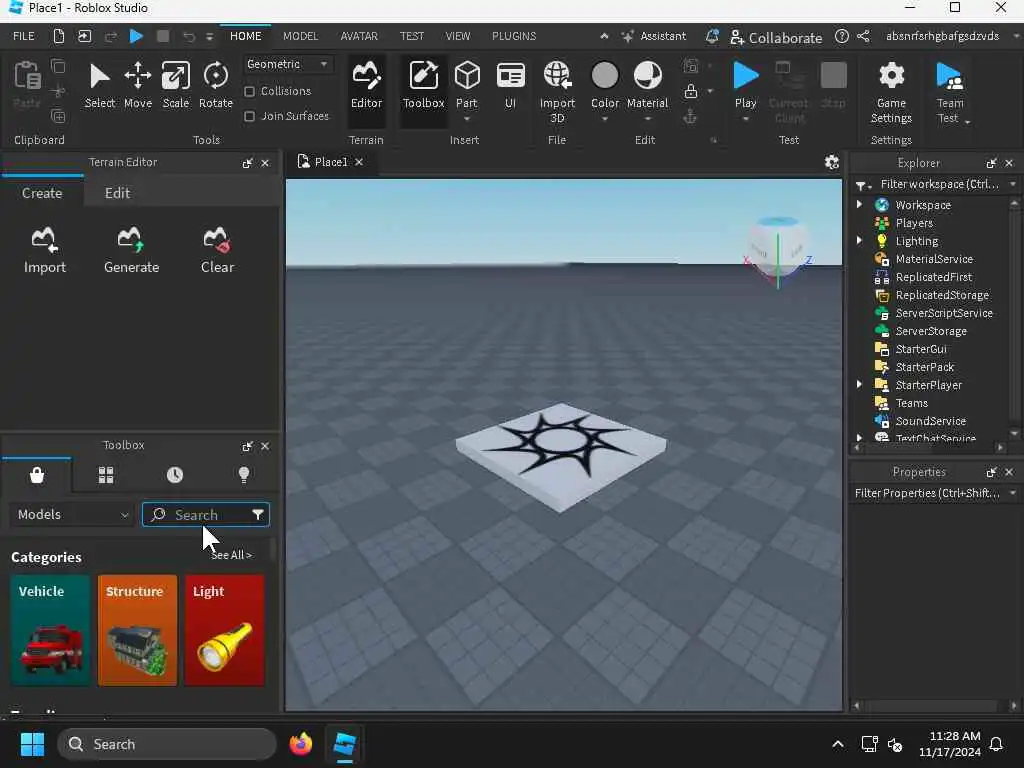Screen dimensions: 1024x768
Task: Expand the Workspace node
Action: click(x=859, y=204)
